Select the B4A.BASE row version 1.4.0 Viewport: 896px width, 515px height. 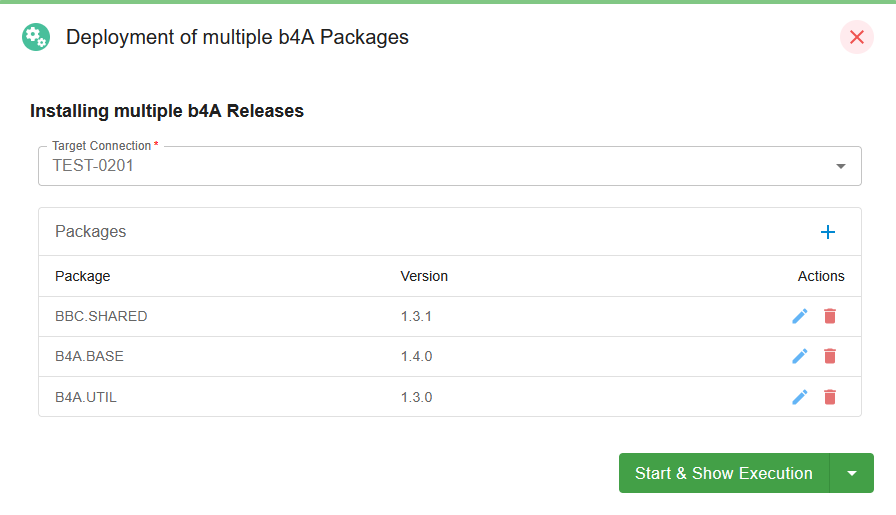pos(416,356)
